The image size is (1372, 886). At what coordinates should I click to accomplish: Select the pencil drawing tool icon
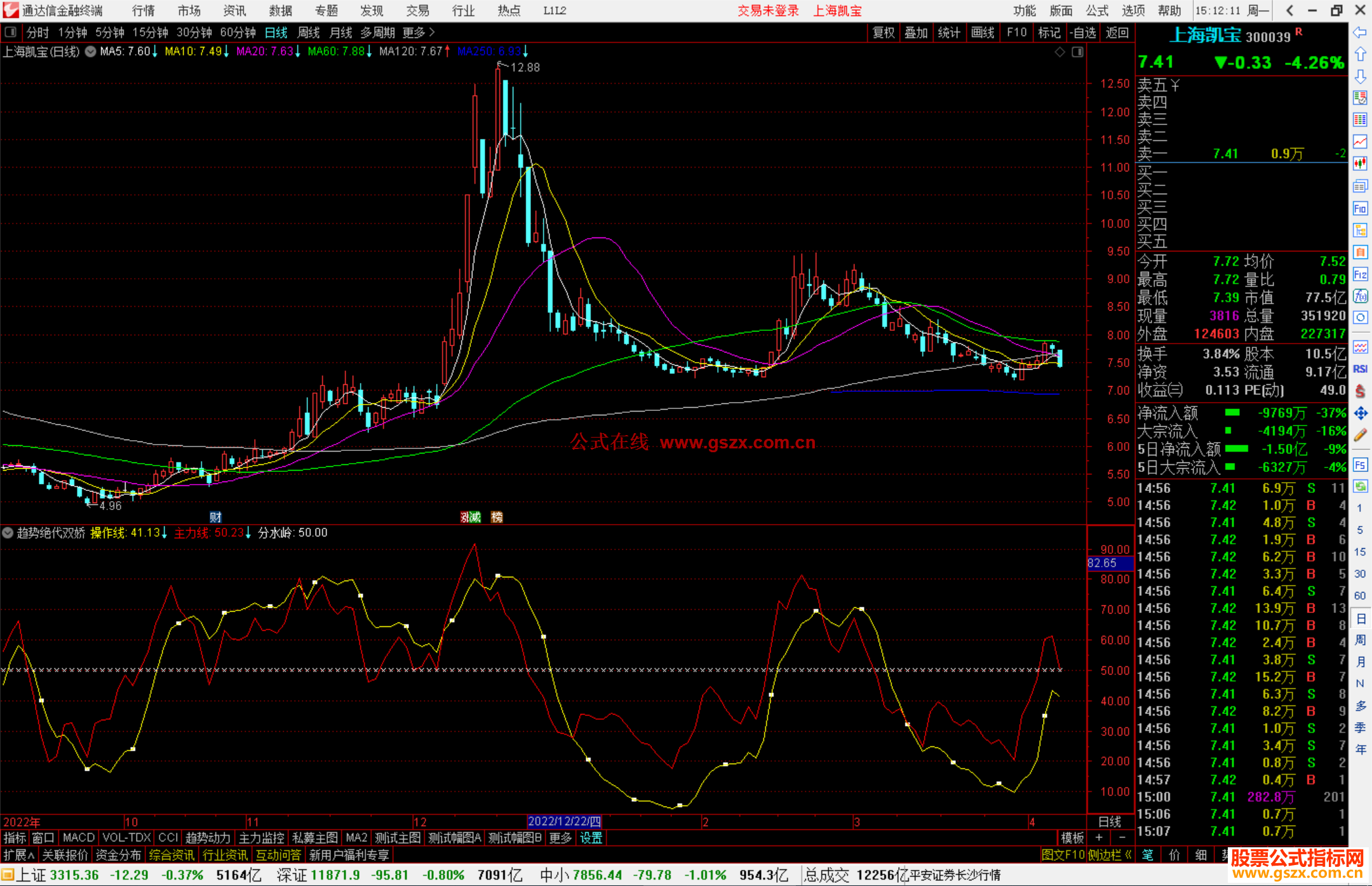point(1360,435)
